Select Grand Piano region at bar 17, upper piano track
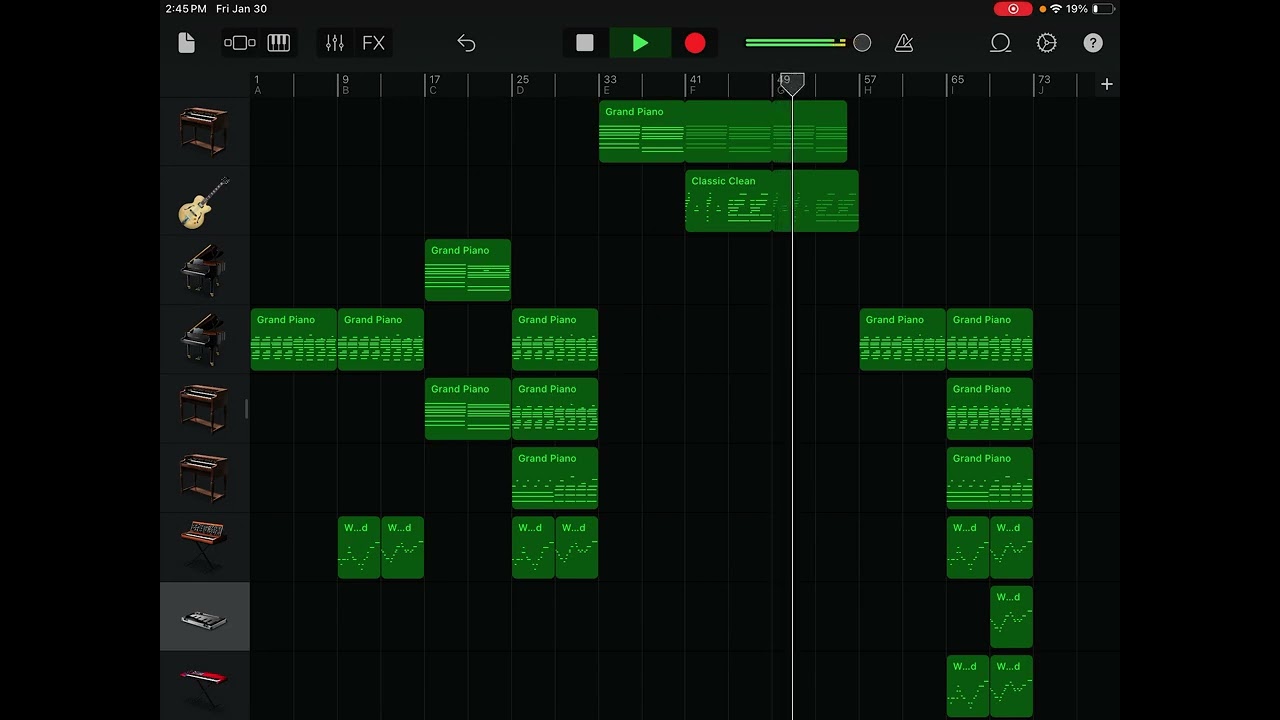 tap(468, 270)
